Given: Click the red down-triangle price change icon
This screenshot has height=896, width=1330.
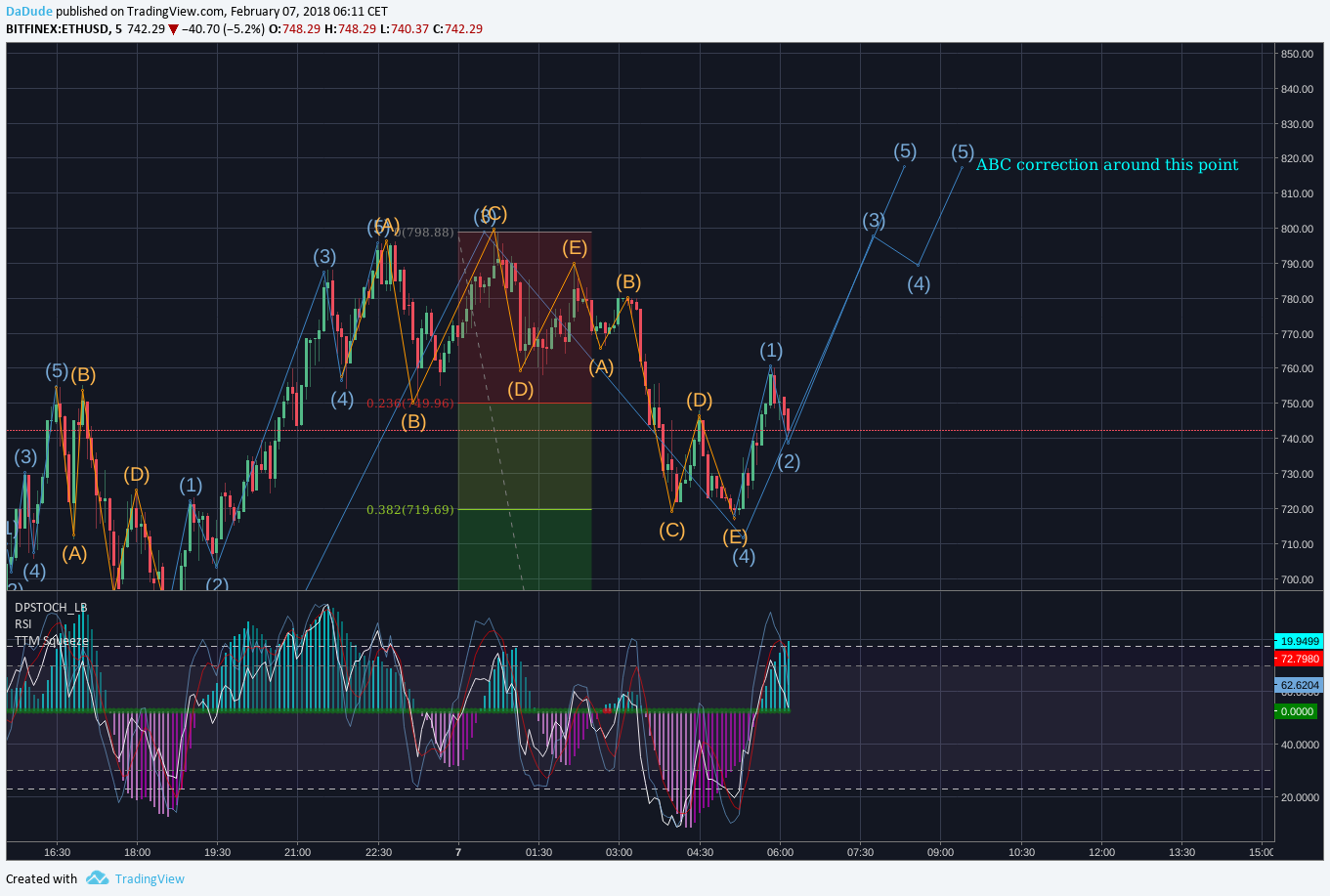Looking at the screenshot, I should tap(173, 29).
